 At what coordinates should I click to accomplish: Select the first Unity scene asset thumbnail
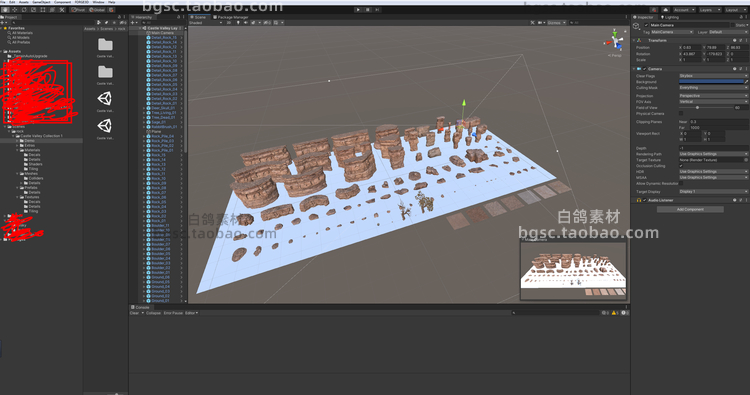(105, 99)
